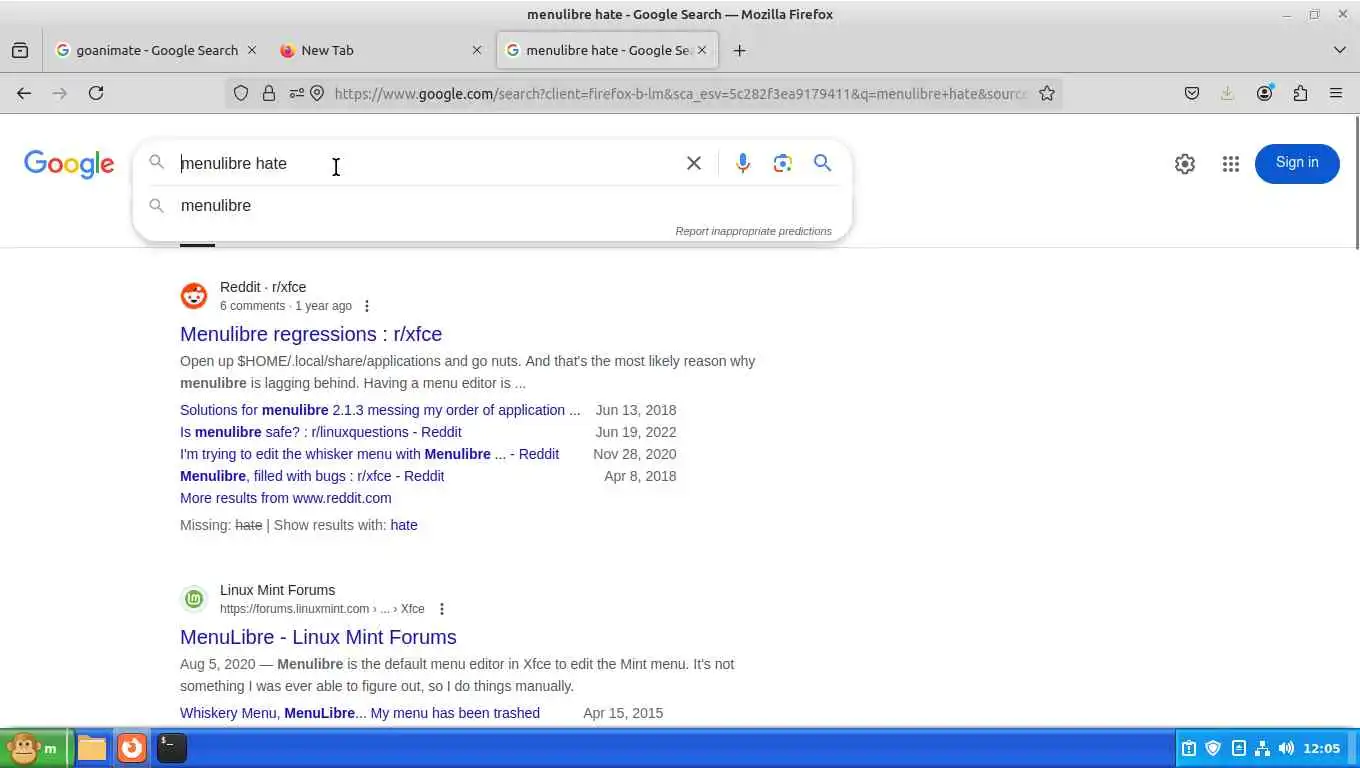
Task: Open file manager from taskbar
Action: coord(92,748)
